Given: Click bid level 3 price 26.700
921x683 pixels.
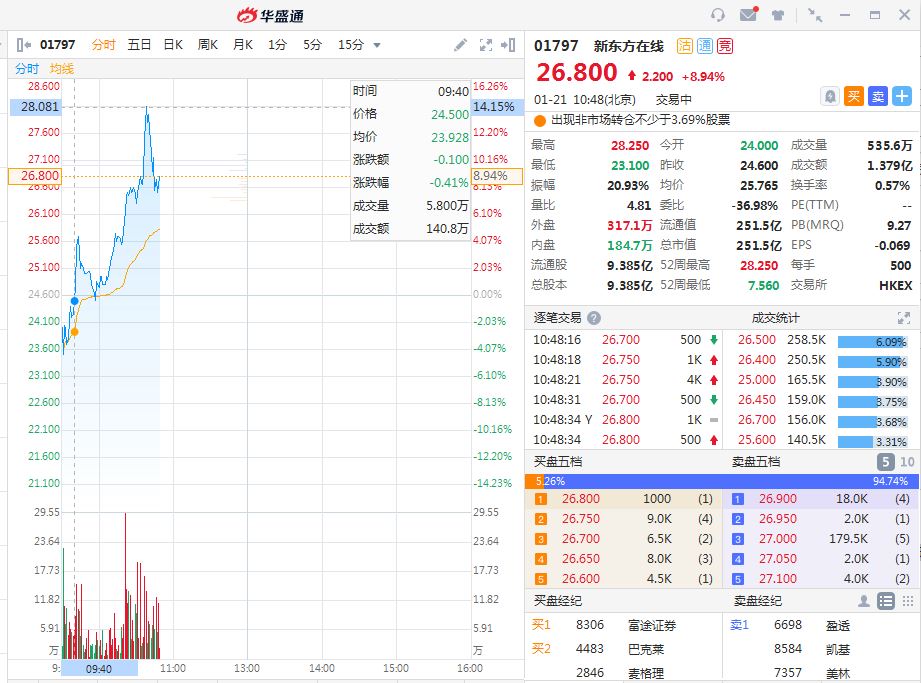Looking at the screenshot, I should 581,539.
